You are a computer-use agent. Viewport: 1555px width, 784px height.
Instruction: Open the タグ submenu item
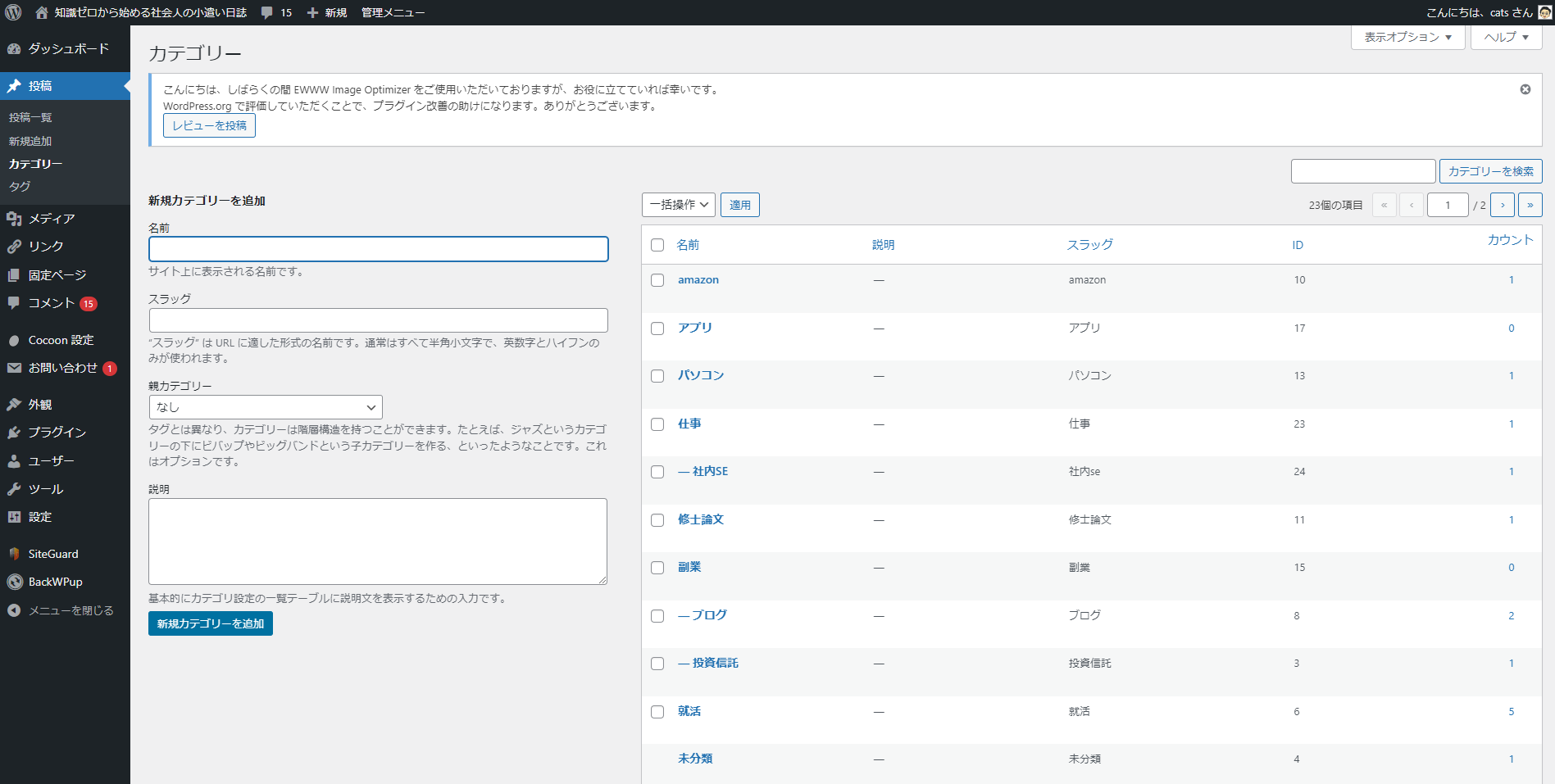20,187
